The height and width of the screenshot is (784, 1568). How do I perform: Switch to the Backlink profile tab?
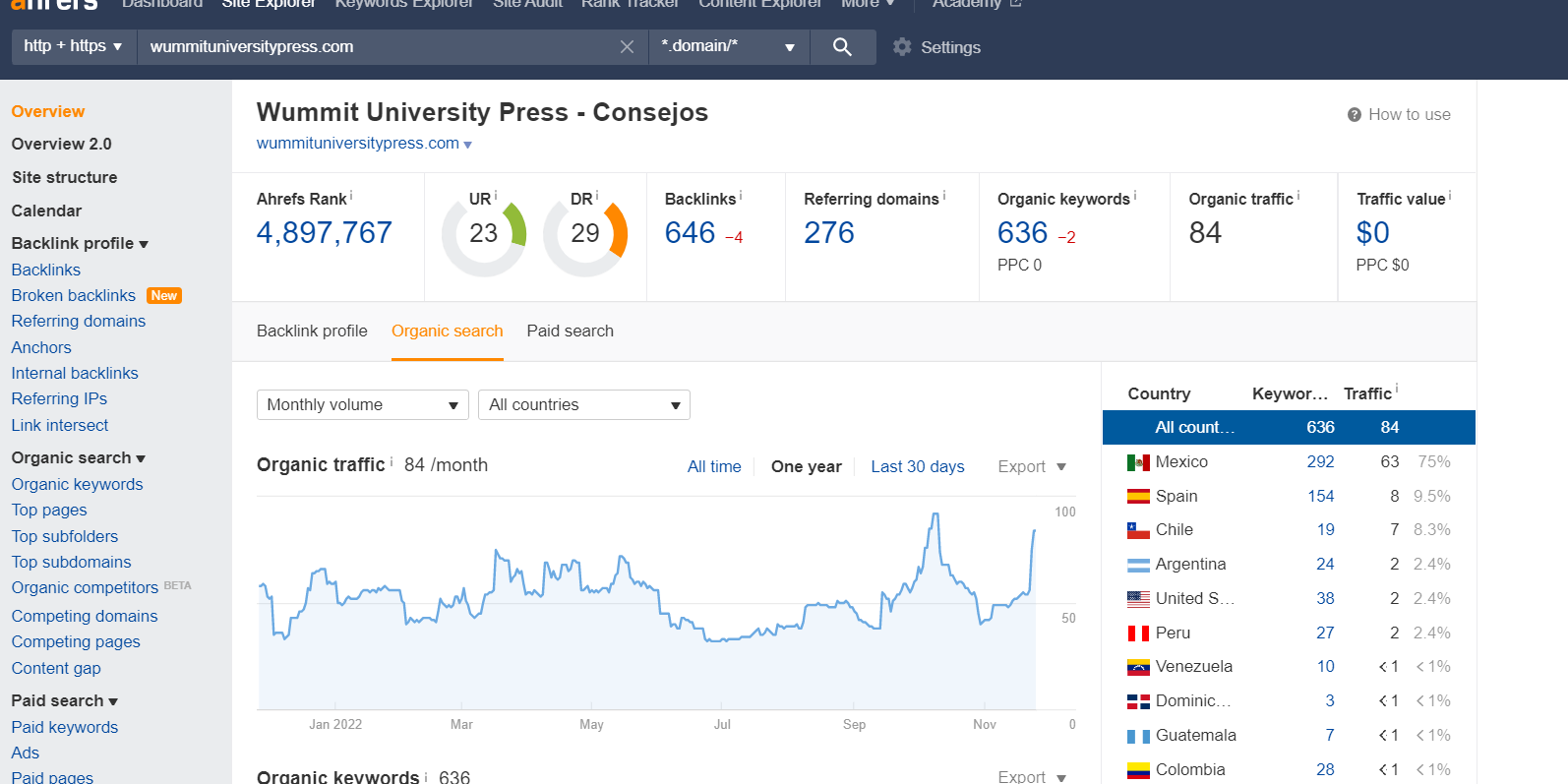(x=312, y=331)
